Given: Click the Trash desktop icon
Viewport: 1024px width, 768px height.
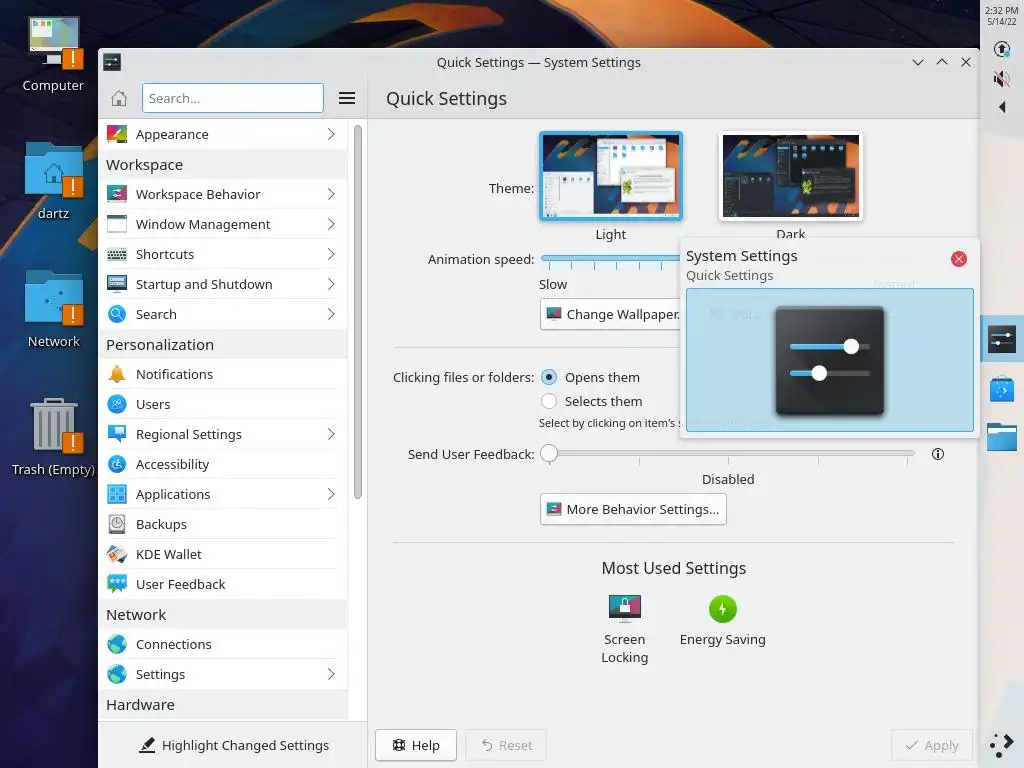Looking at the screenshot, I should (x=54, y=437).
